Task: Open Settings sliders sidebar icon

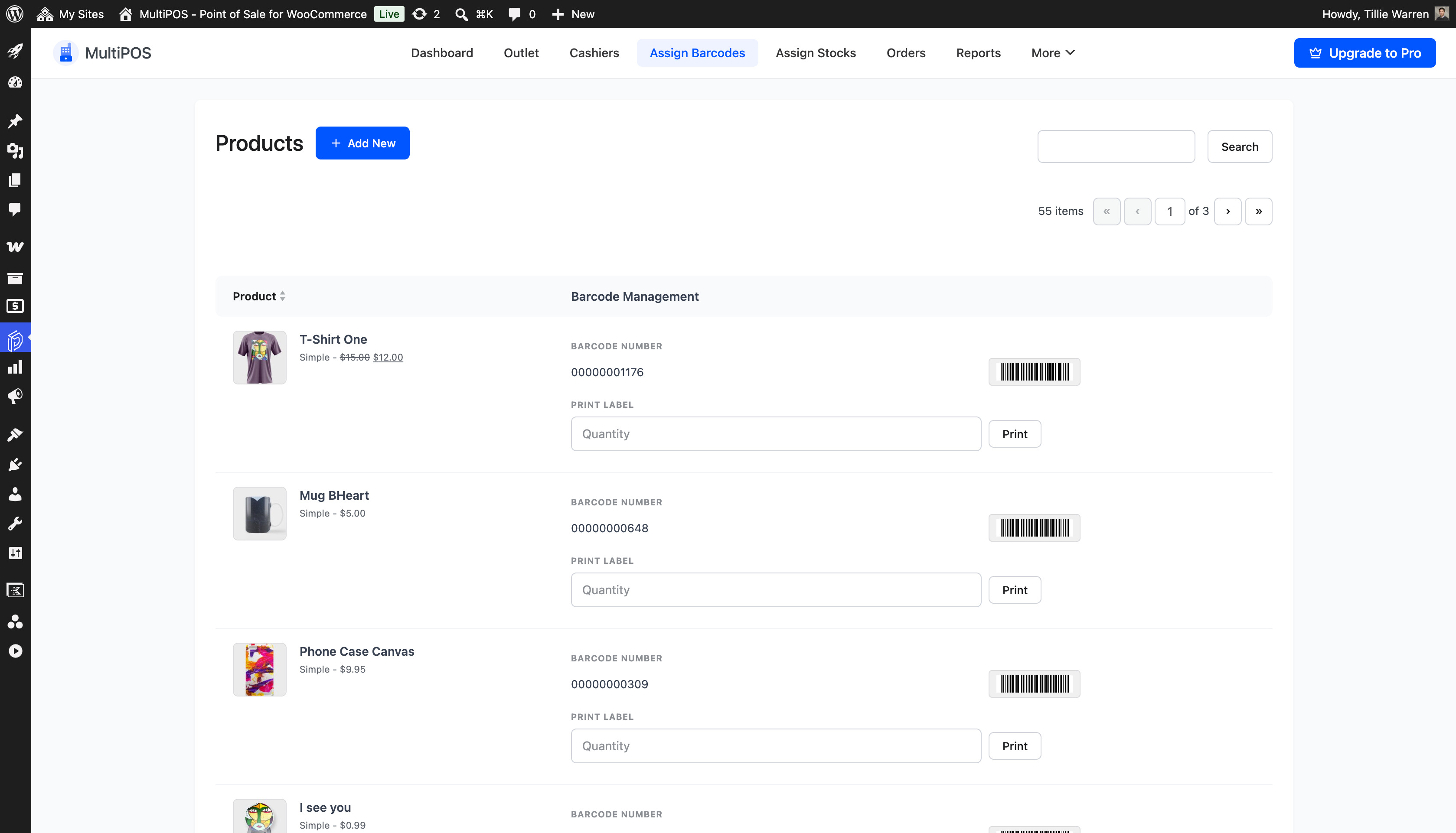Action: (x=16, y=553)
